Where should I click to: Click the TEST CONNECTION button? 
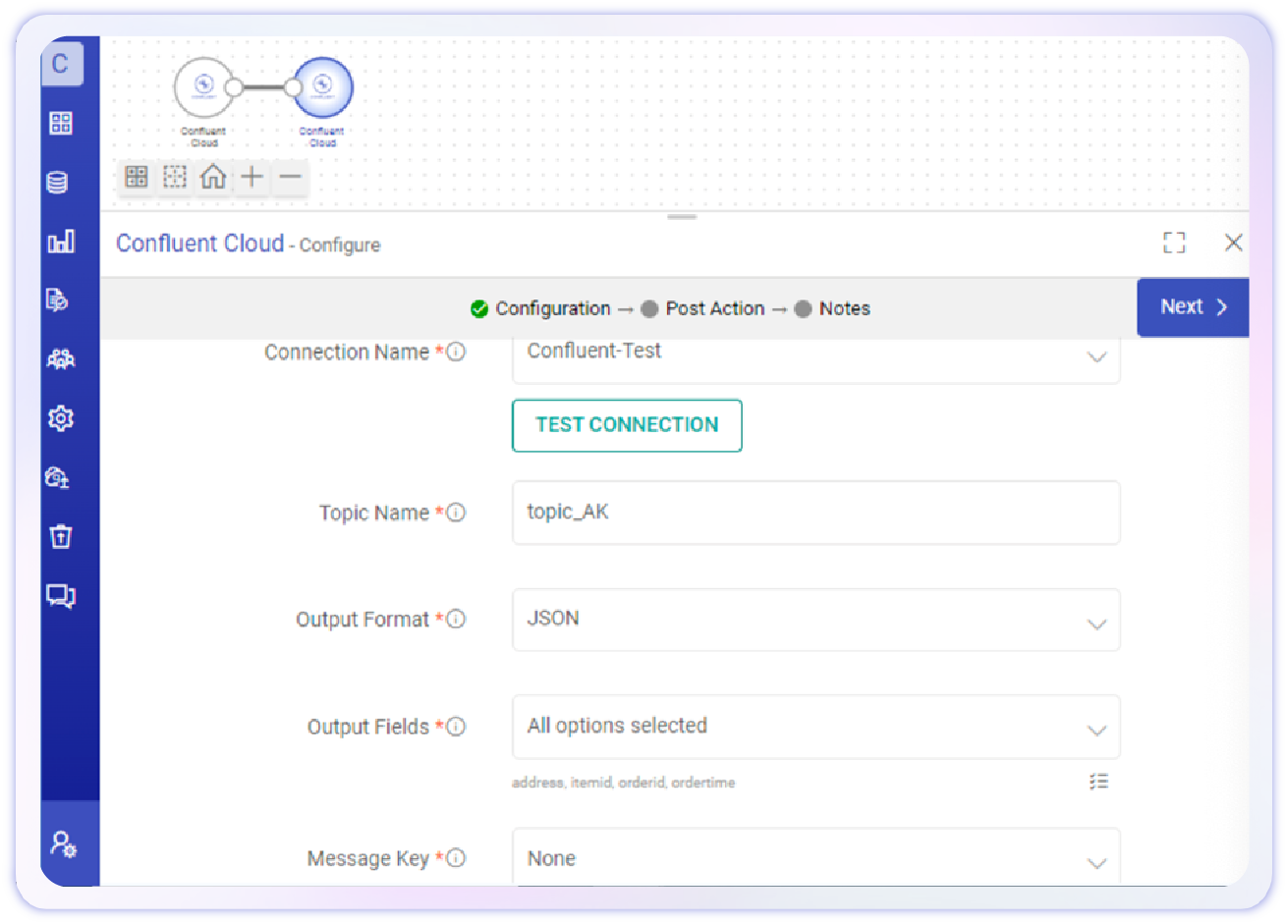(627, 425)
